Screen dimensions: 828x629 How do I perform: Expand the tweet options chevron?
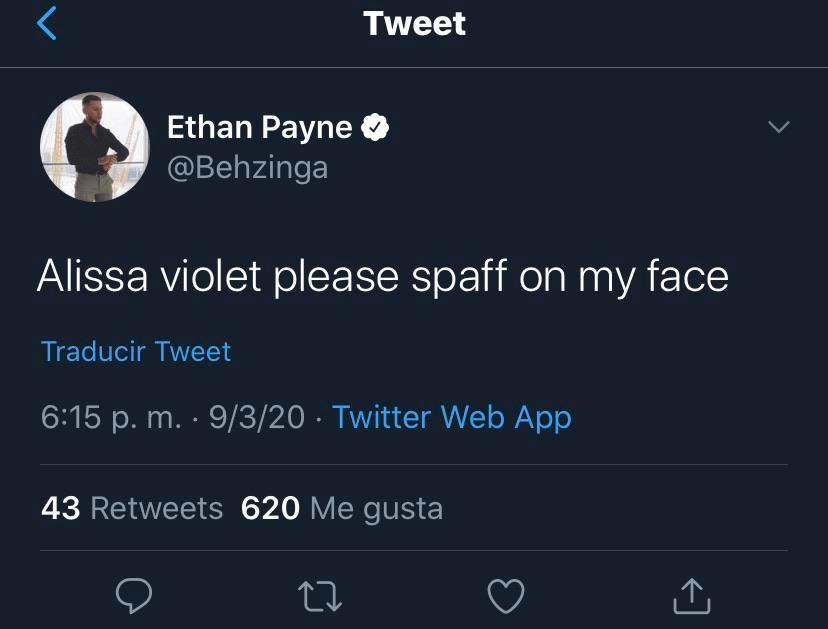[x=777, y=127]
